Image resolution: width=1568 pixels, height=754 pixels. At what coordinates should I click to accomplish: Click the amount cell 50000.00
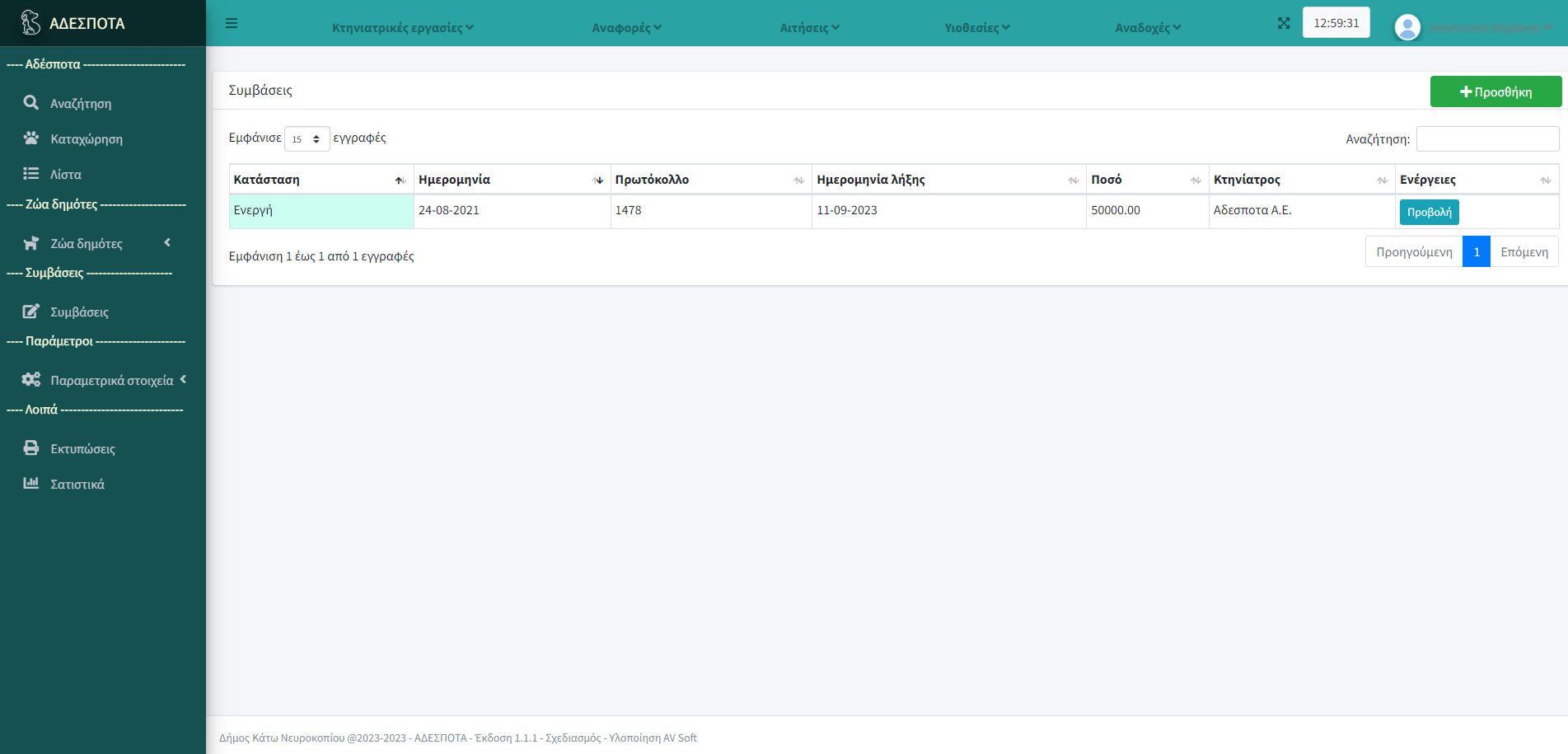tap(1148, 211)
